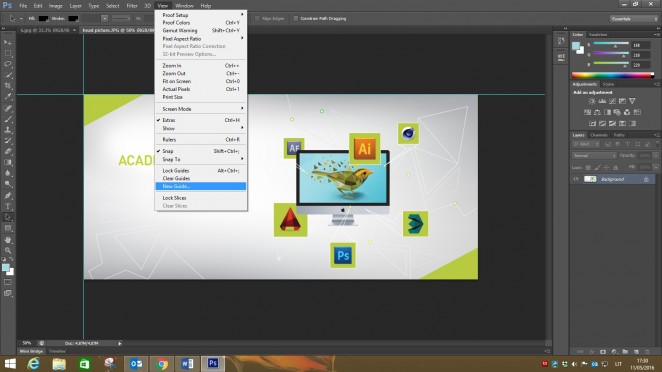The height and width of the screenshot is (372, 662).
Task: Open the blend mode Normal dropdown
Action: click(594, 156)
